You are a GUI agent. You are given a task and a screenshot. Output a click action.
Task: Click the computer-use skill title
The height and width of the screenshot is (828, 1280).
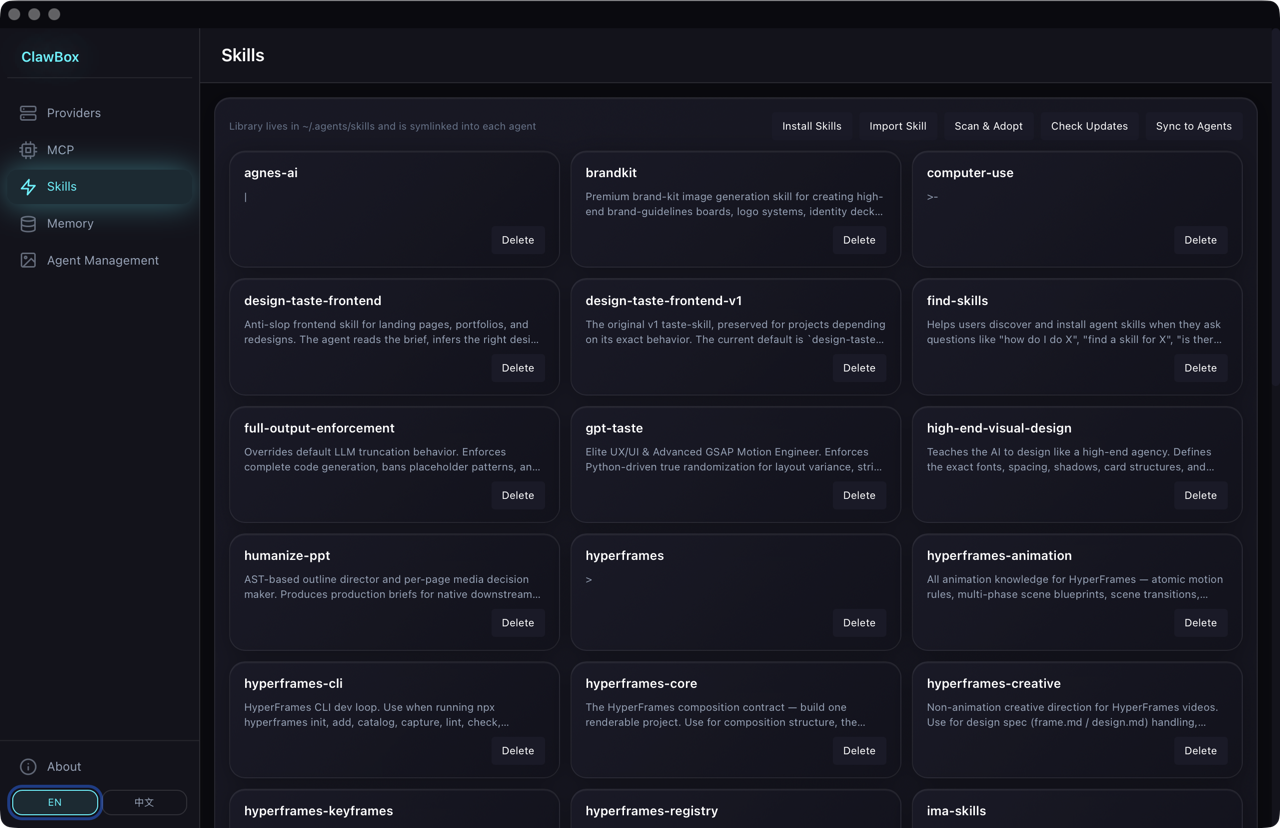(970, 173)
